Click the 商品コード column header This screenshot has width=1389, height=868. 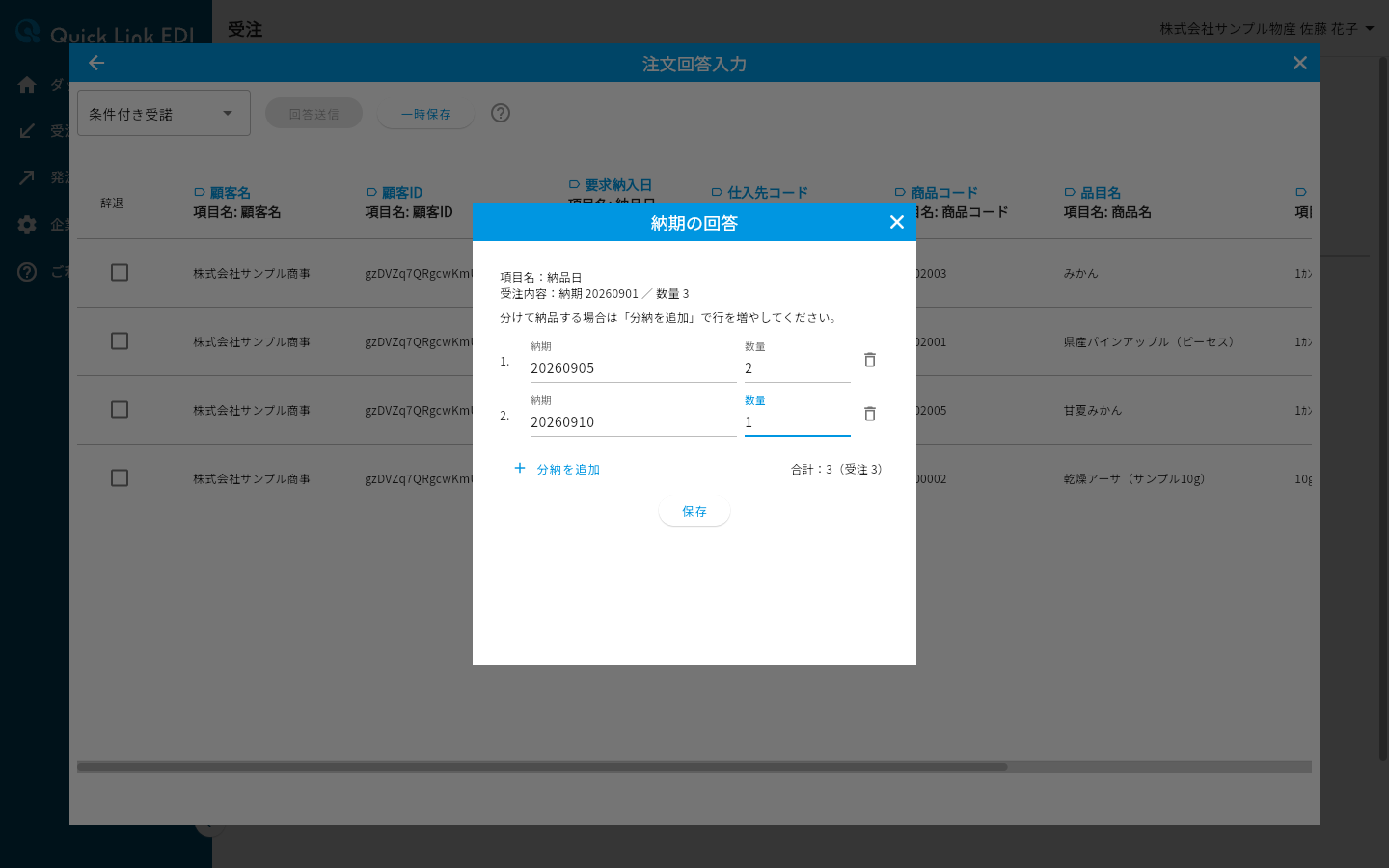944,193
